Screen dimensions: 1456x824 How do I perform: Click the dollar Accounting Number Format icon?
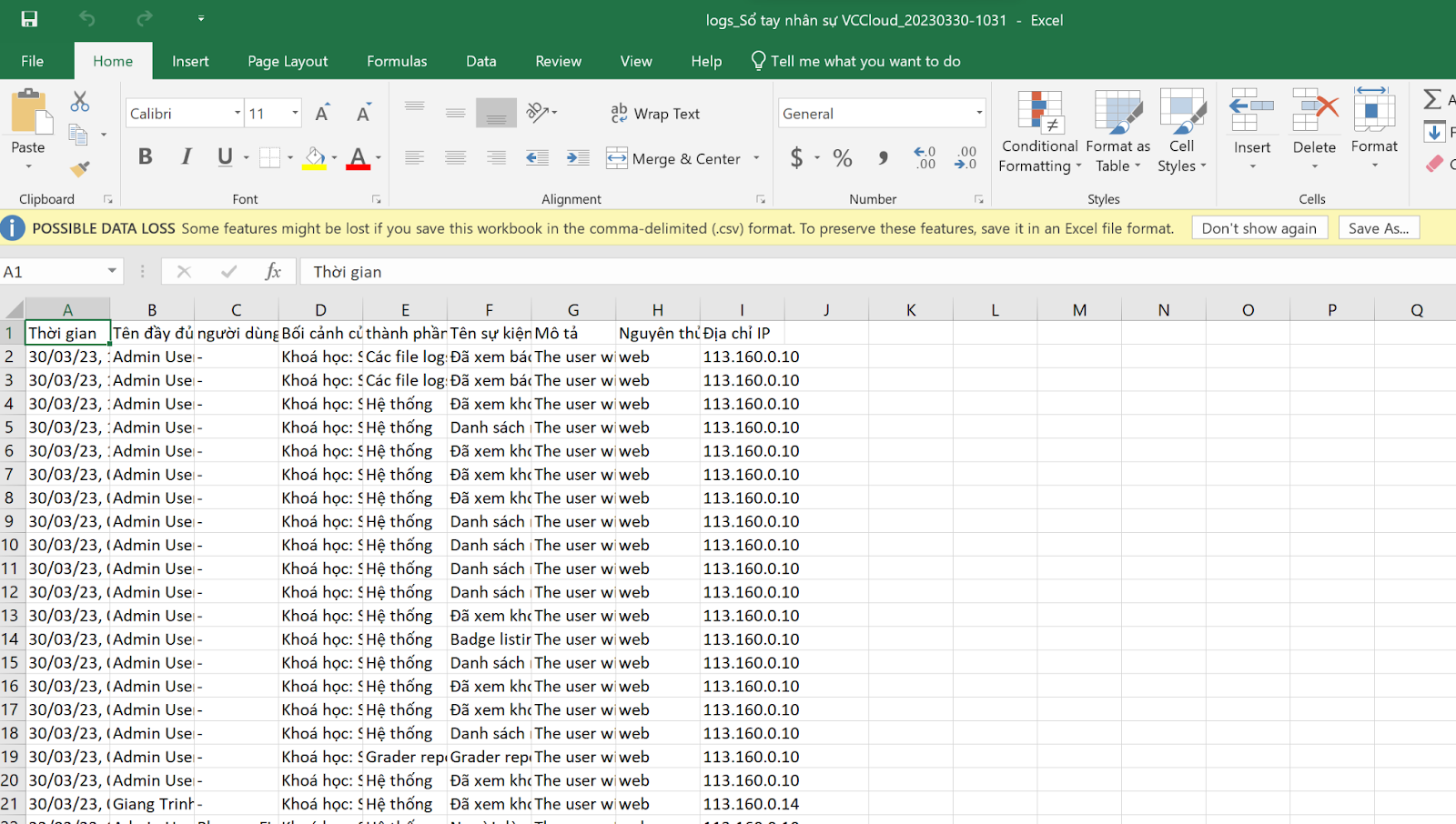pyautogui.click(x=796, y=158)
